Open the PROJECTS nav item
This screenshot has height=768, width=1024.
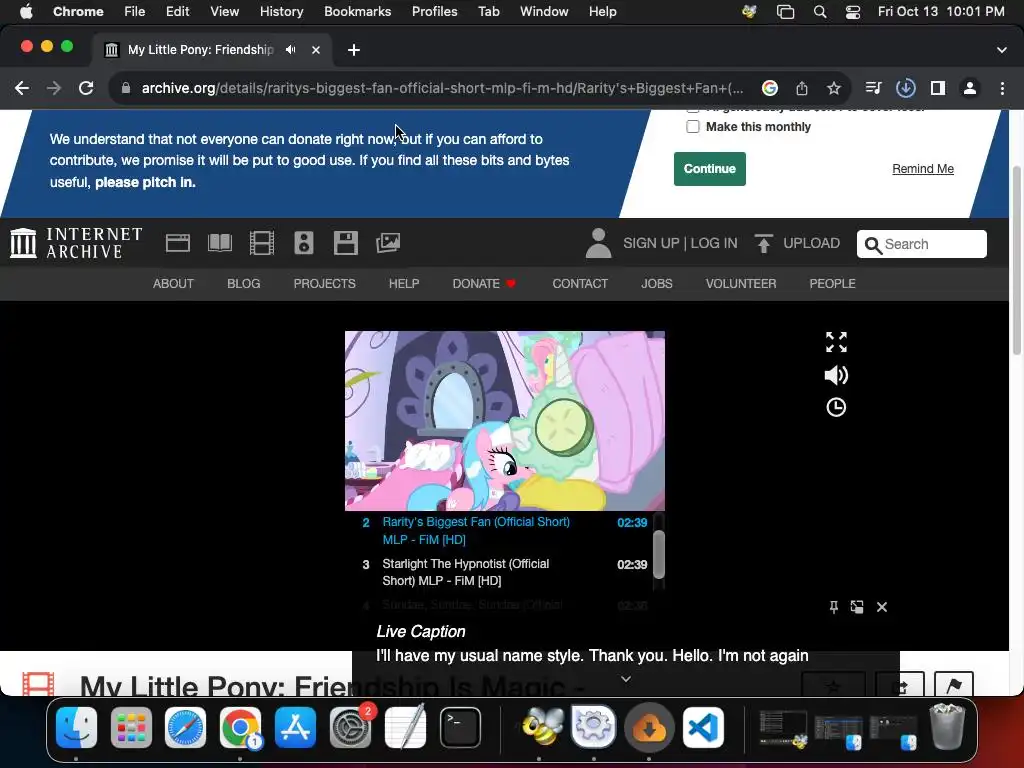pos(325,283)
